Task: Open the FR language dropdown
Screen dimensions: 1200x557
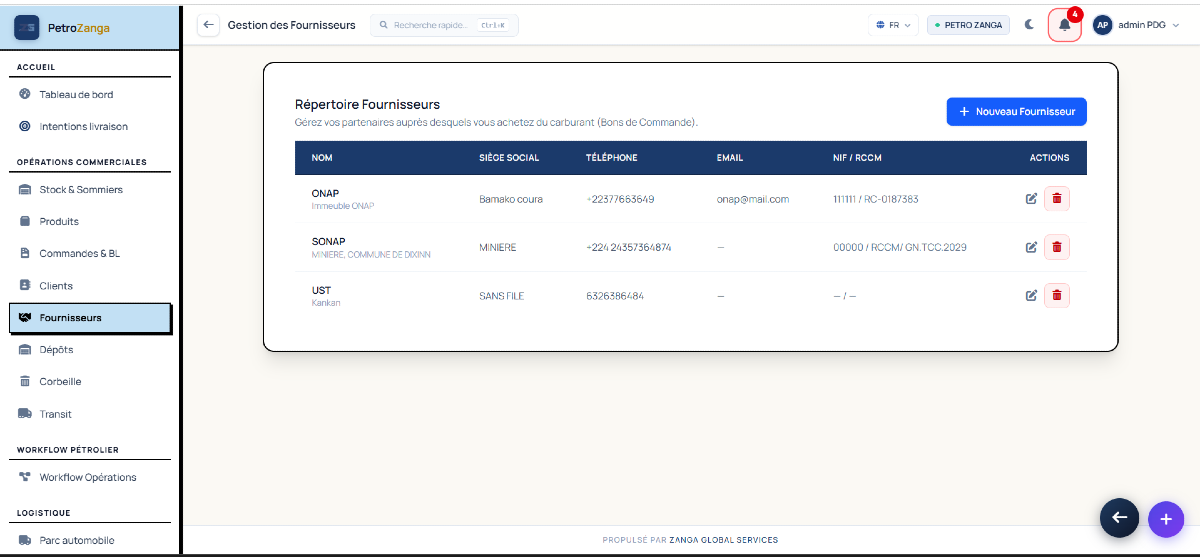Action: [893, 25]
